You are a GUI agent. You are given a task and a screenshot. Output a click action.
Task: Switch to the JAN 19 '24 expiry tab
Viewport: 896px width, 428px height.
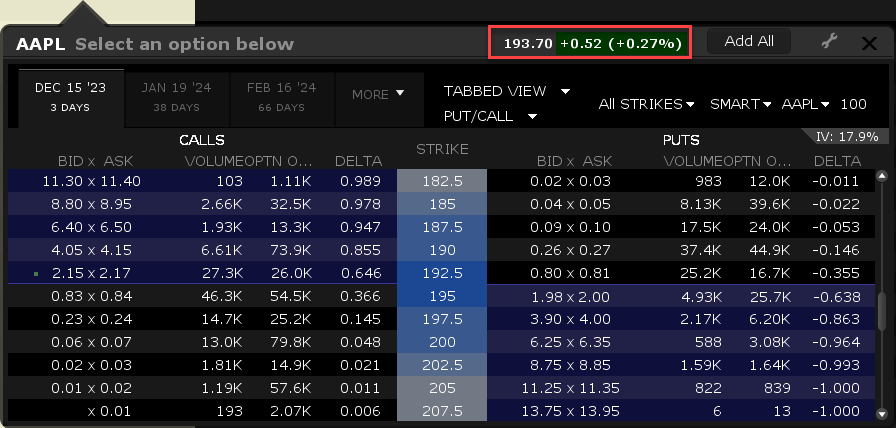point(177,97)
